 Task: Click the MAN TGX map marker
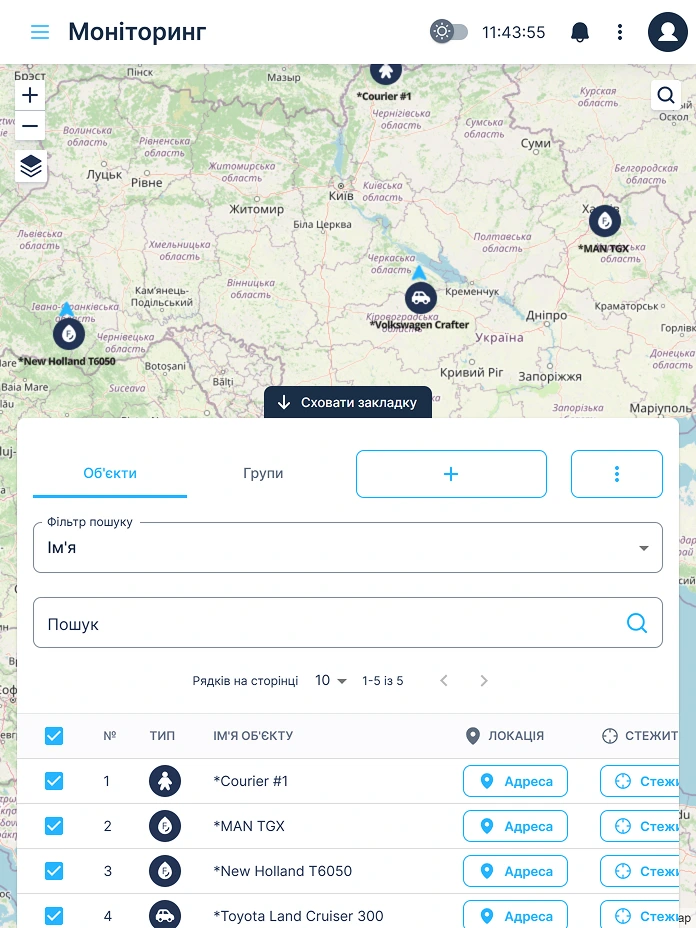(x=604, y=221)
